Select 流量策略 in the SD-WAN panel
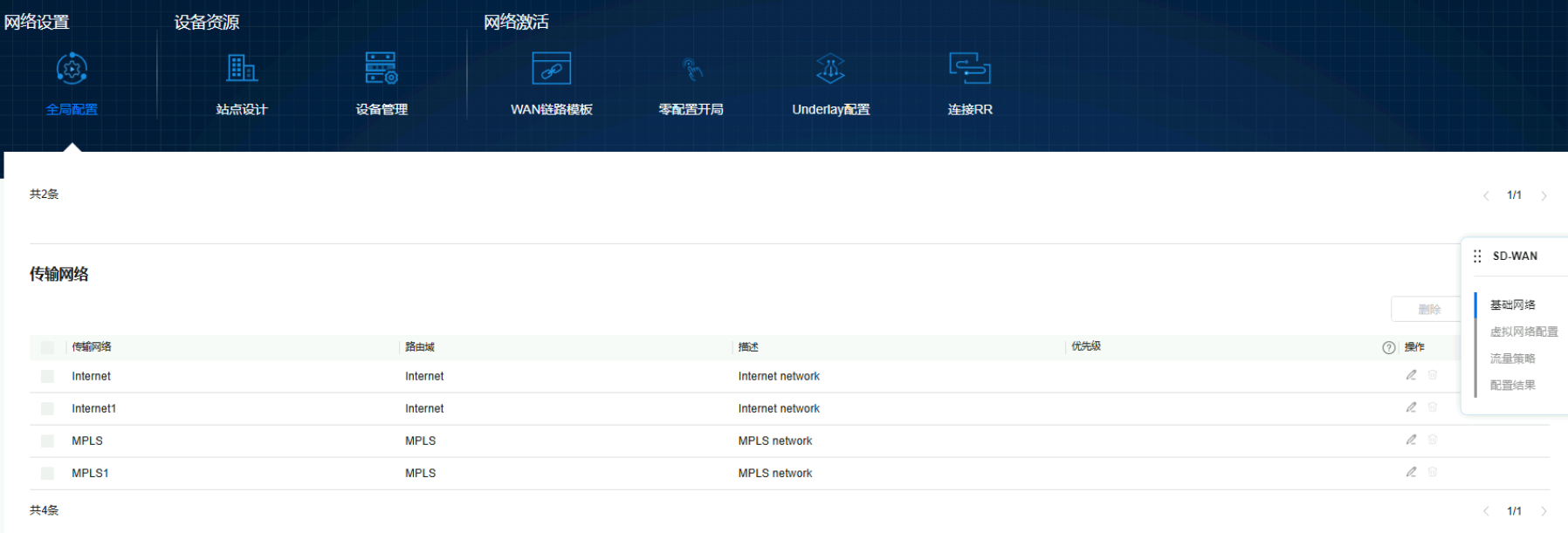Viewport: 1568px width, 533px height. (1512, 359)
